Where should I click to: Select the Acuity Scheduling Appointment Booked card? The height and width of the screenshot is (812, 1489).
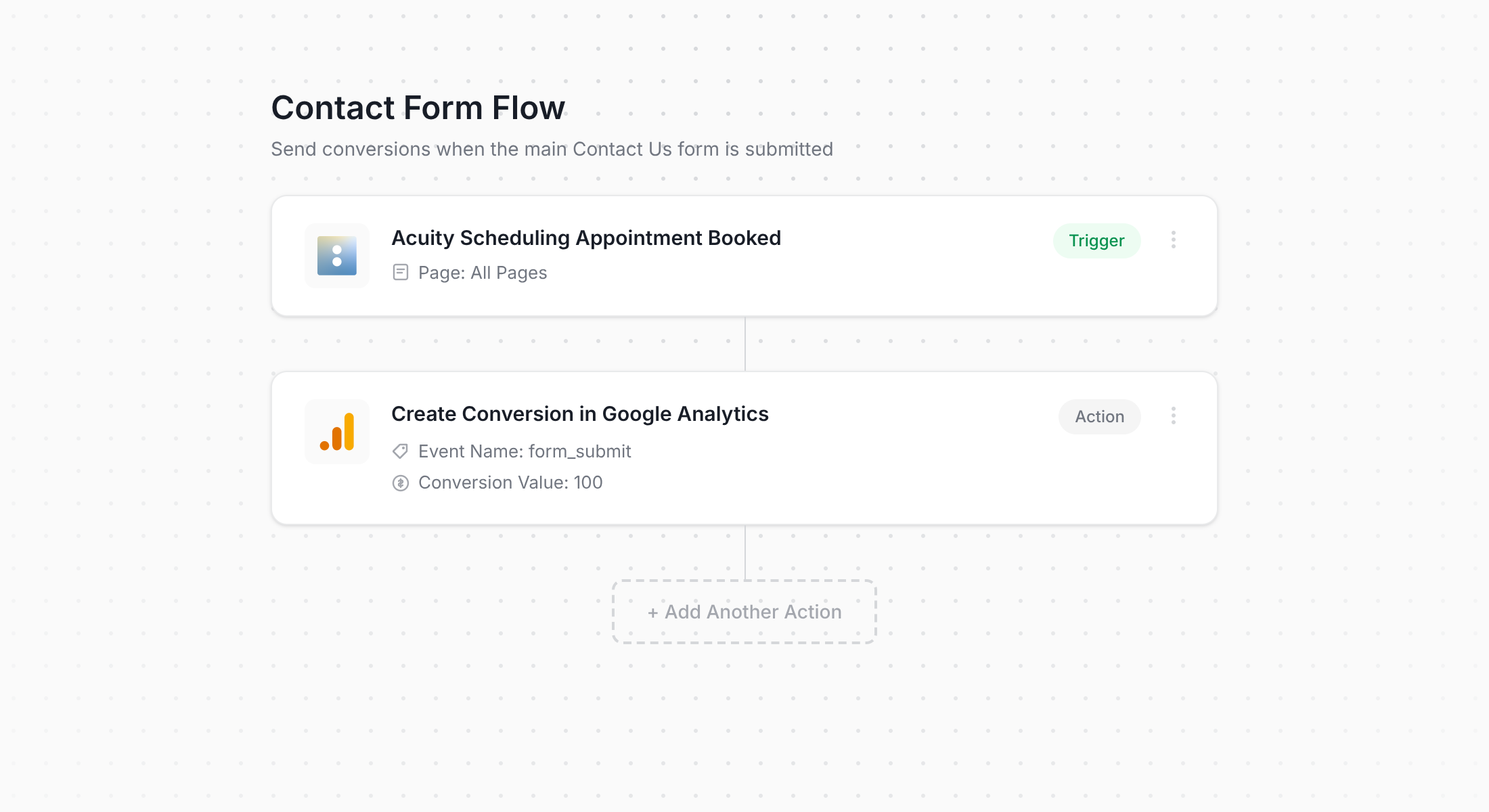click(744, 255)
